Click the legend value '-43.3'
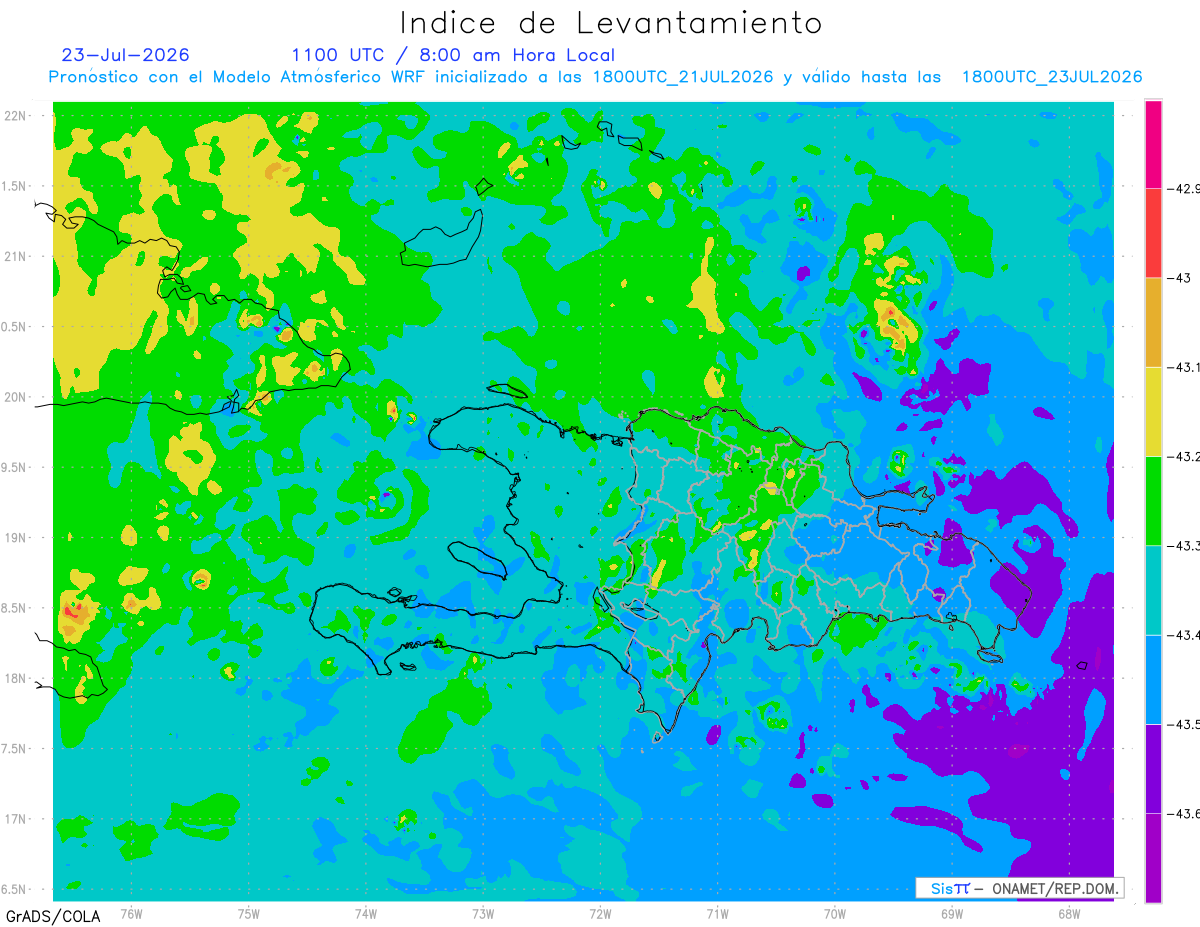Screen dimensions: 1200x927 click(x=1183, y=545)
